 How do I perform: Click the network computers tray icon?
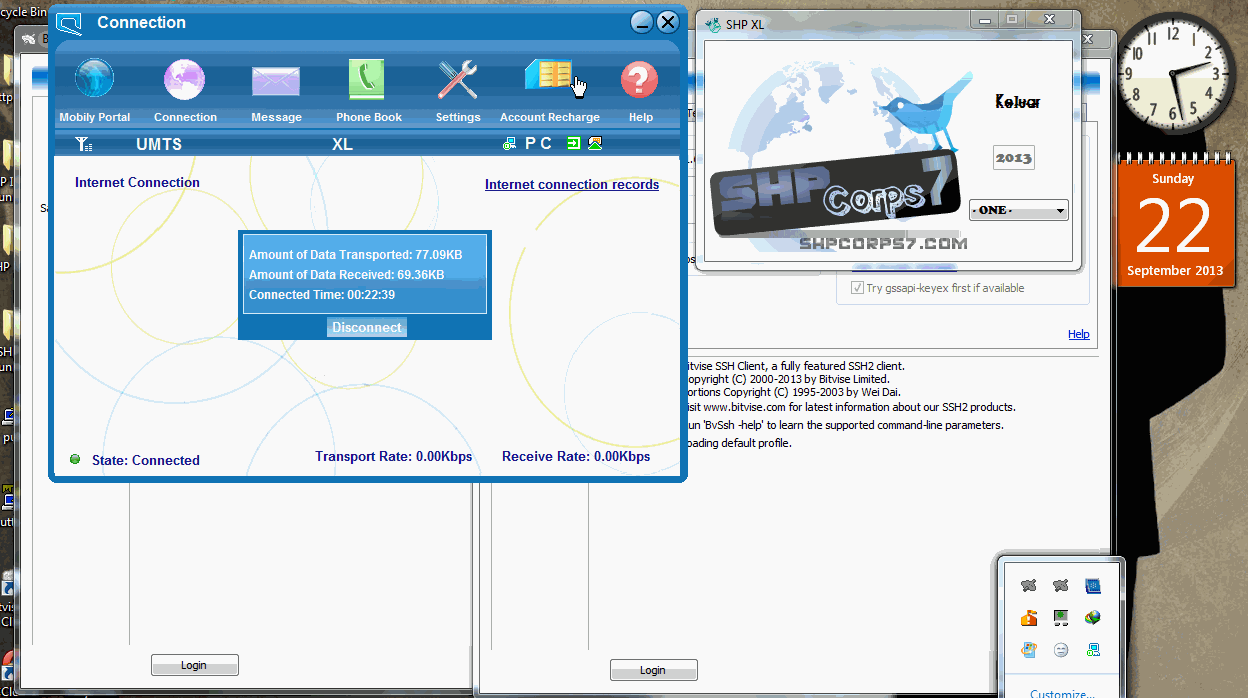(1093, 650)
